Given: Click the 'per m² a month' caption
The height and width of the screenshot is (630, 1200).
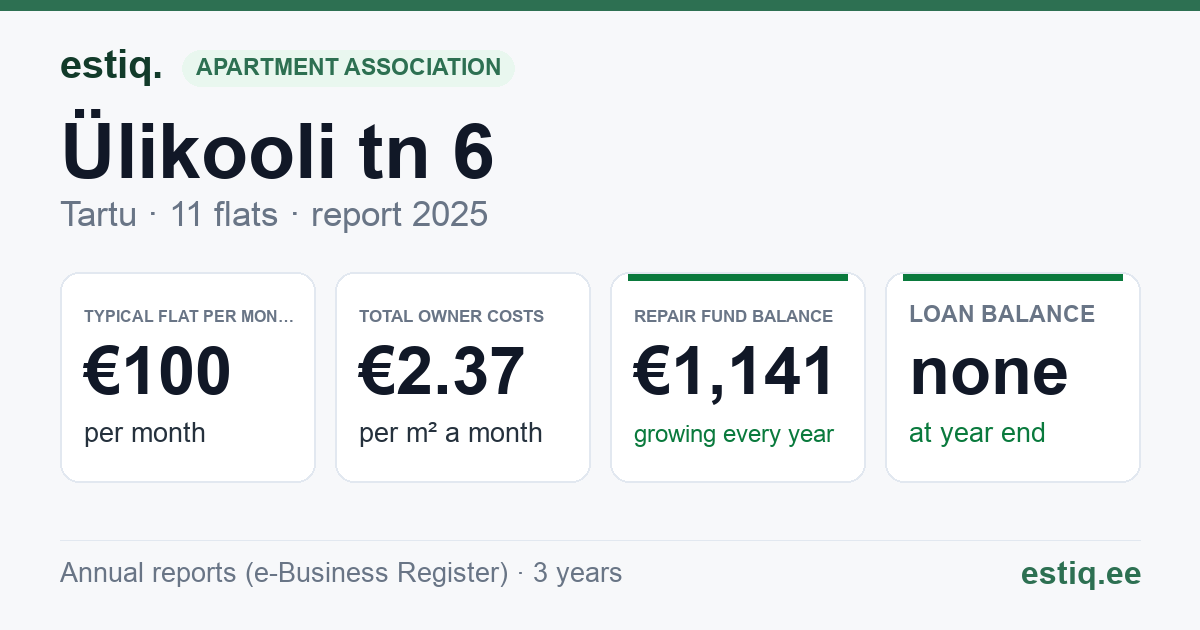Looking at the screenshot, I should (x=451, y=433).
